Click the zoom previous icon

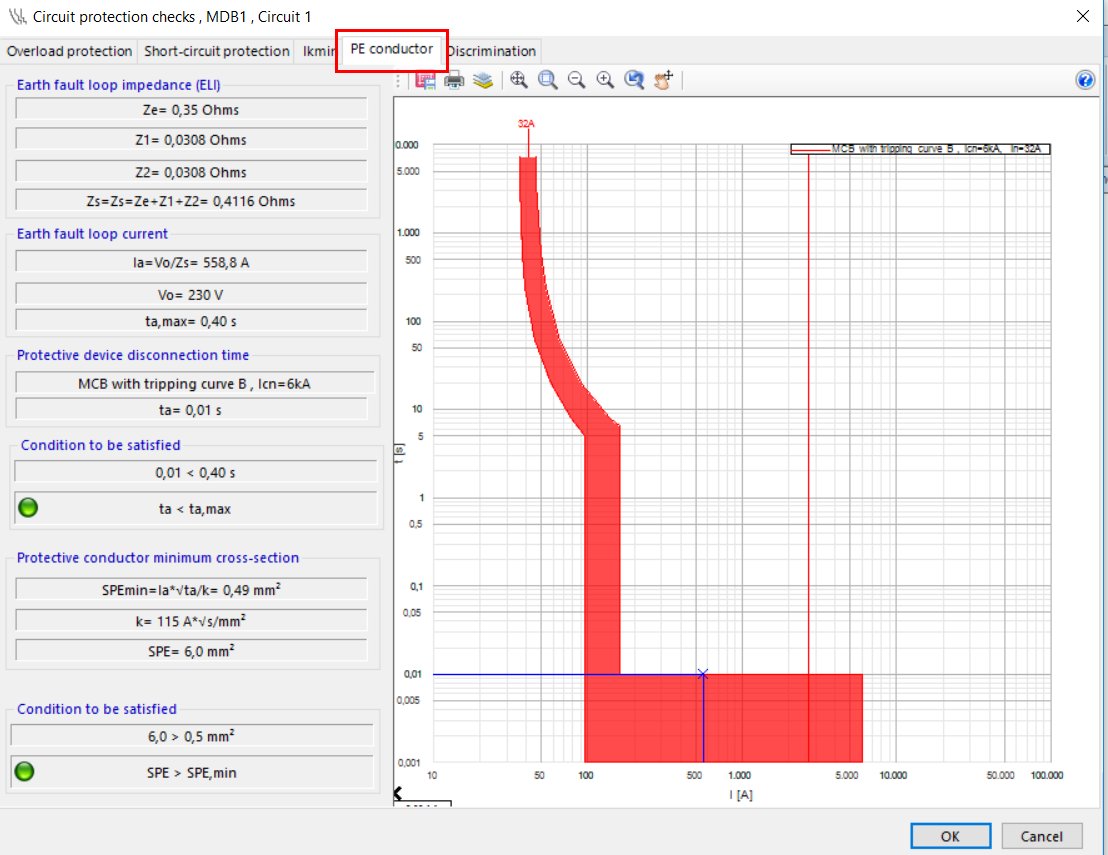point(634,81)
